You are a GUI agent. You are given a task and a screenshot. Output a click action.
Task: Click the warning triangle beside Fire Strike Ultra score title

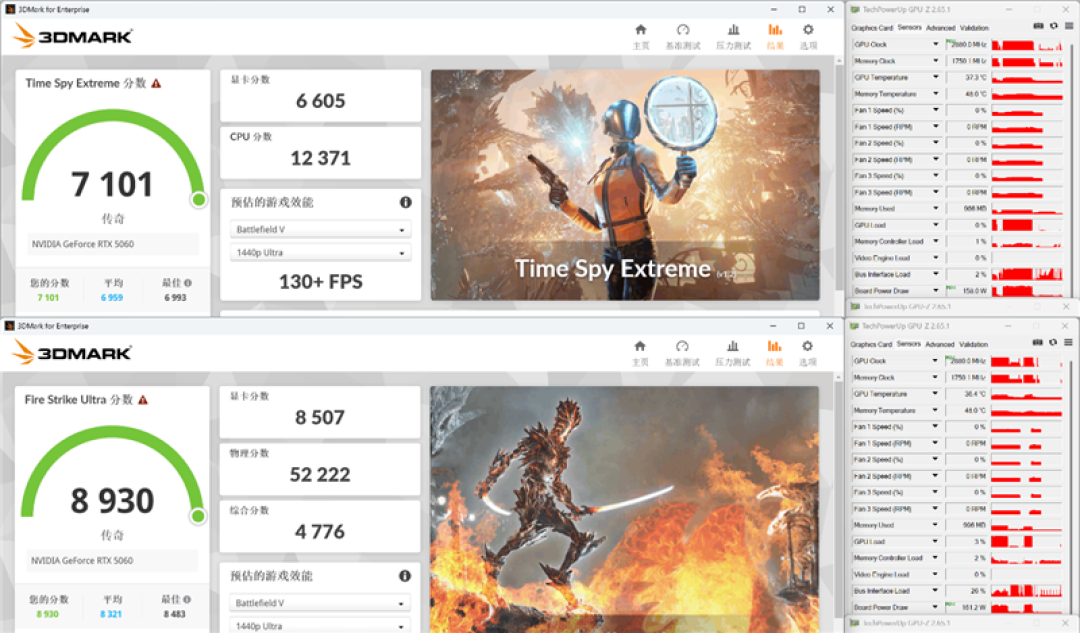tap(143, 399)
